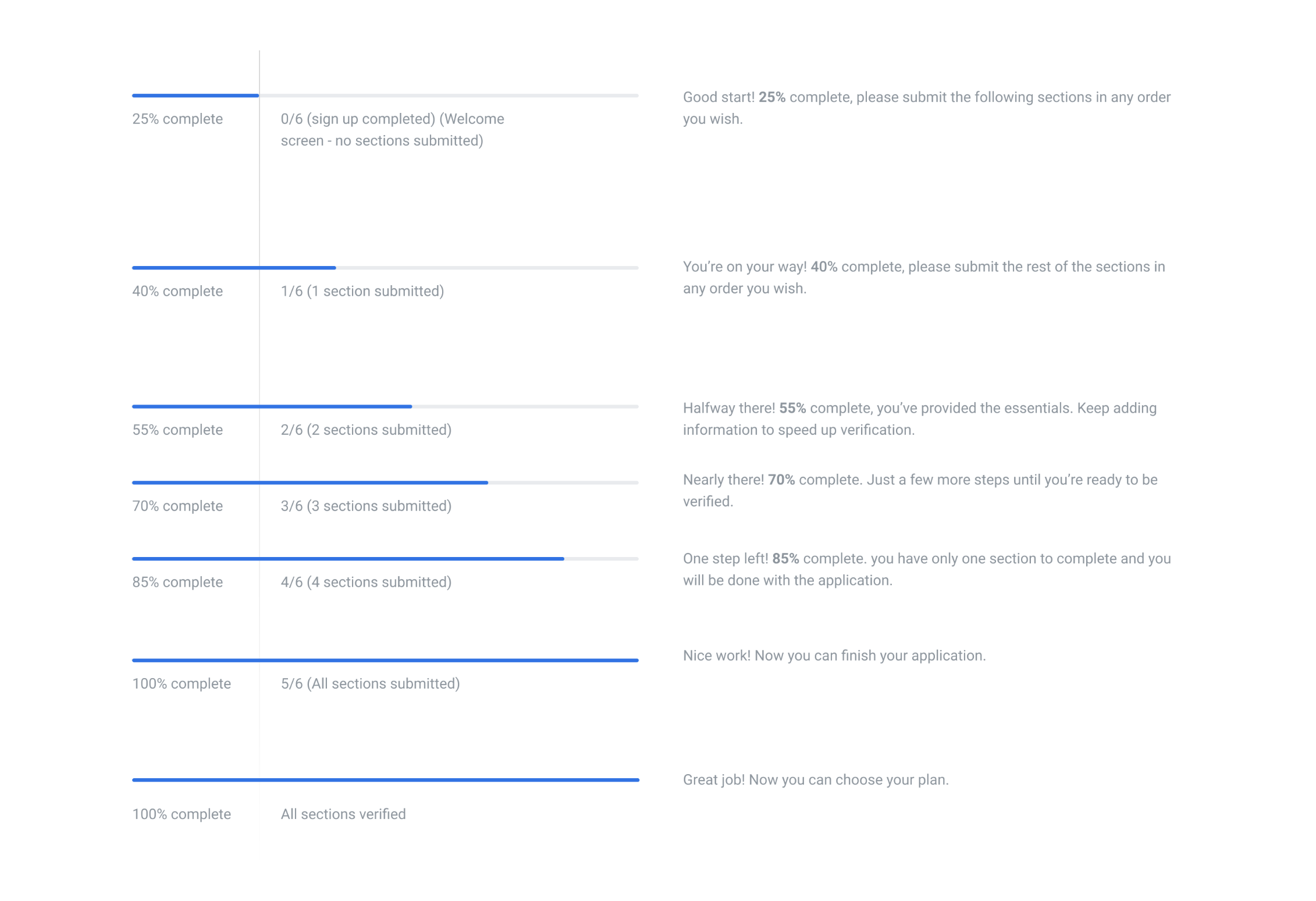The image size is (1316, 901).
Task: Click the 70% complete progress bar
Action: (x=385, y=483)
